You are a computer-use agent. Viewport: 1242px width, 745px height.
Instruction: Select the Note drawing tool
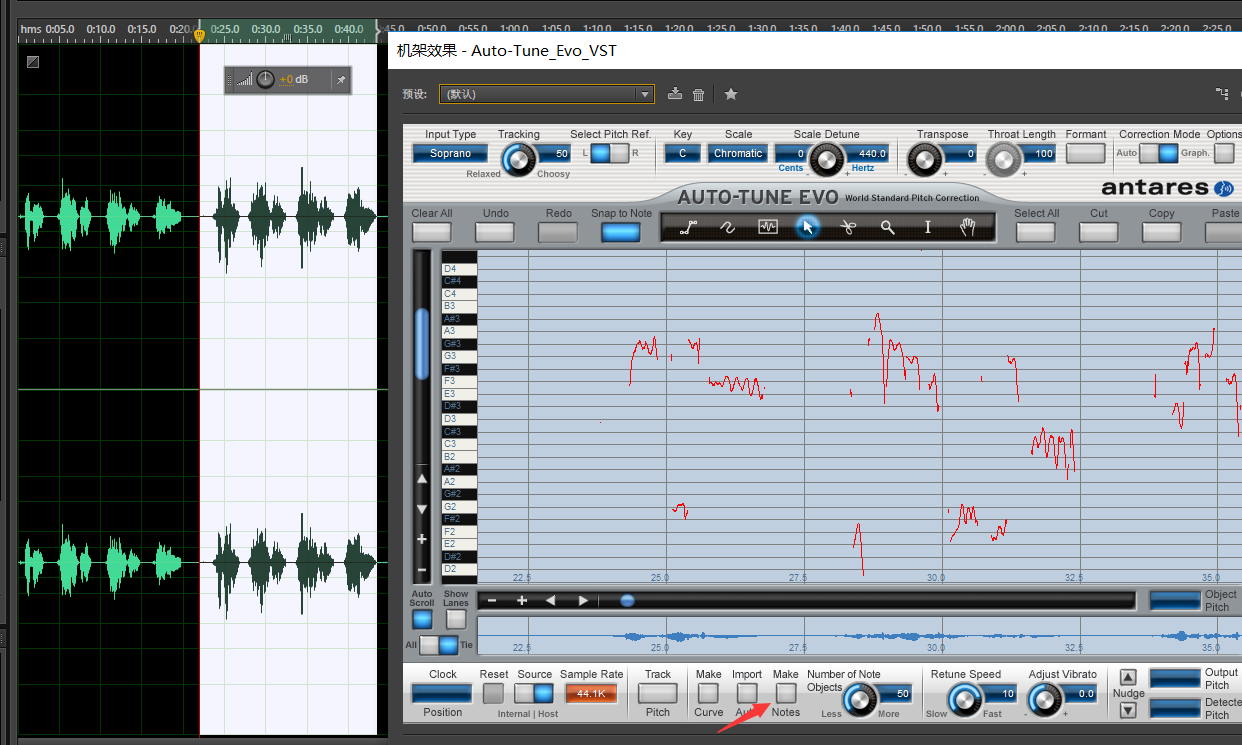768,228
